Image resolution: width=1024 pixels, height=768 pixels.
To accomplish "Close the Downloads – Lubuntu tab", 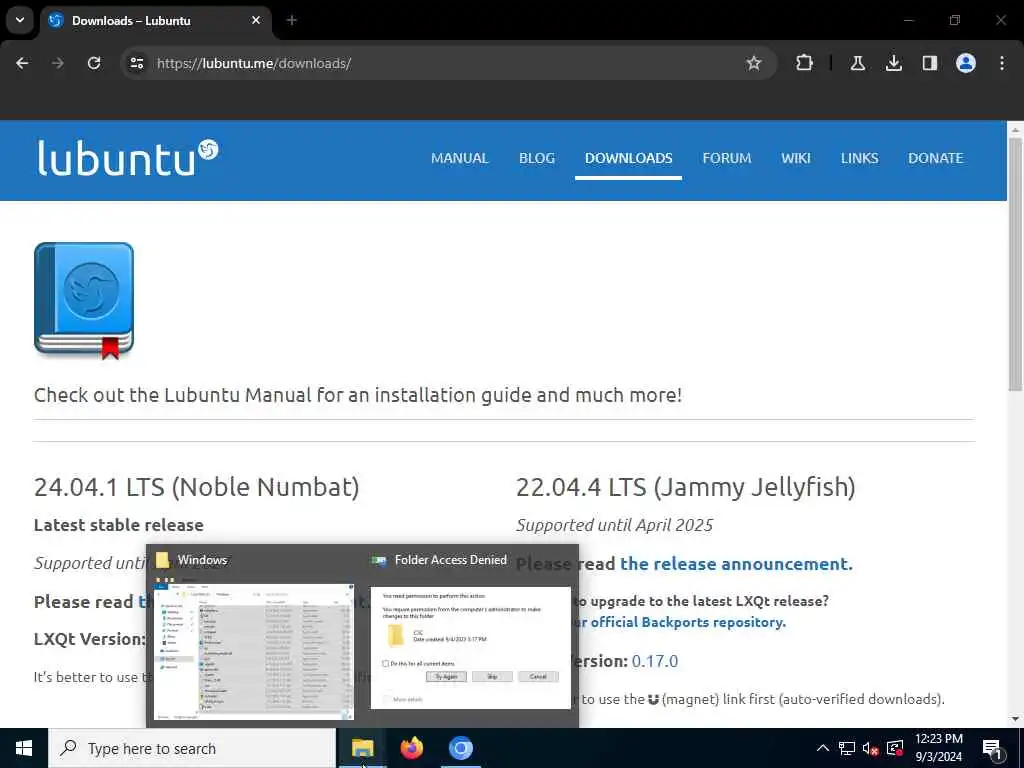I will tap(256, 20).
